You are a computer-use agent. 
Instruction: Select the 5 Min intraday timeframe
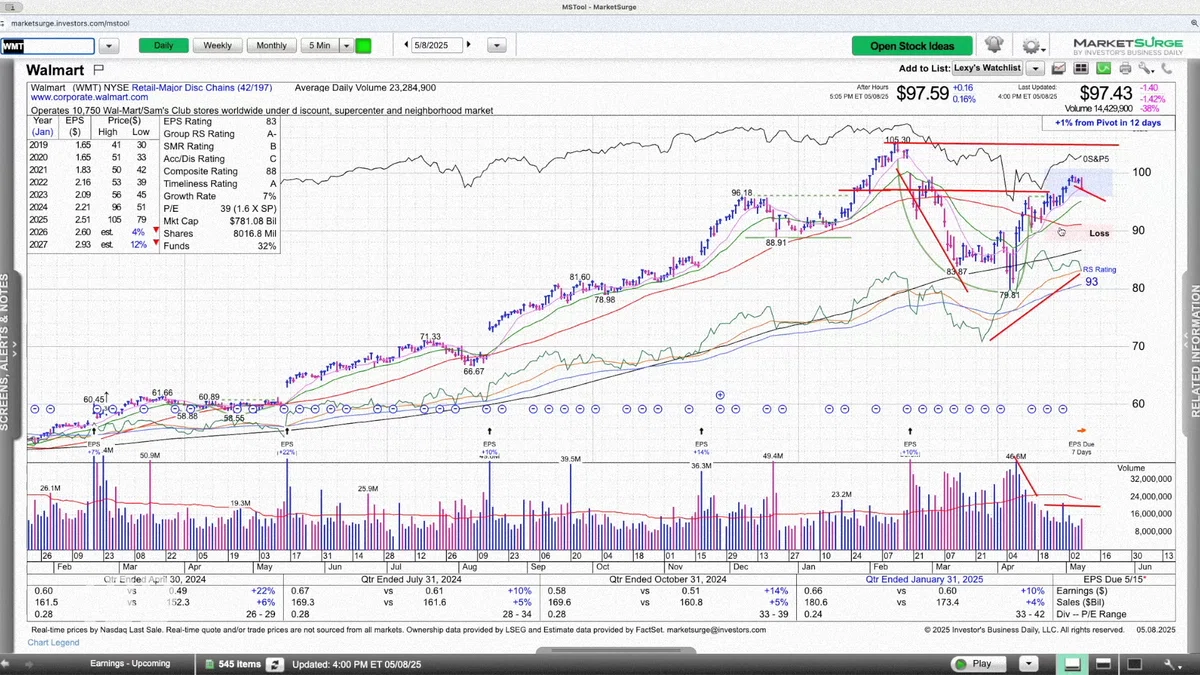click(320, 45)
